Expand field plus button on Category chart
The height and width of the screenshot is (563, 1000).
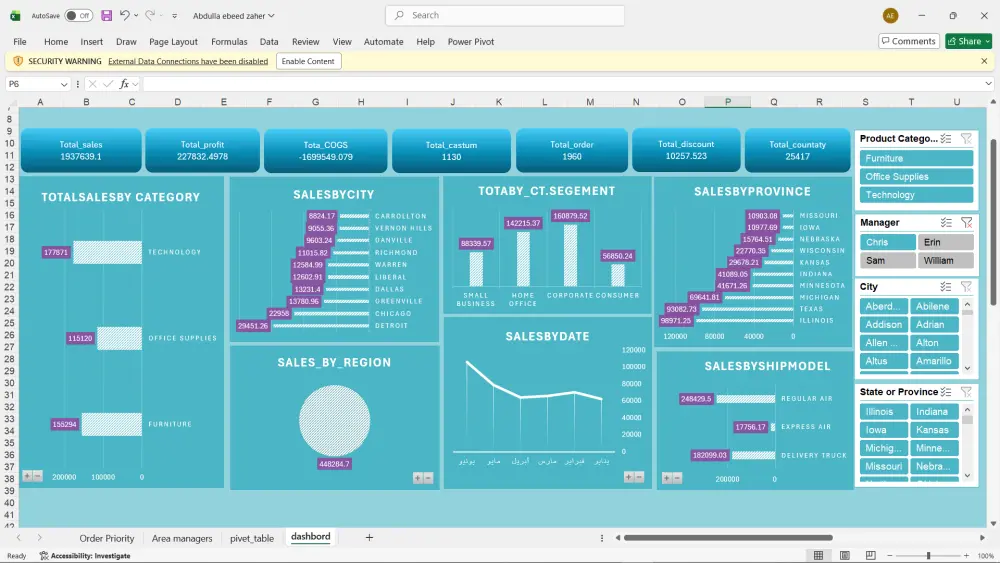pos(27,476)
